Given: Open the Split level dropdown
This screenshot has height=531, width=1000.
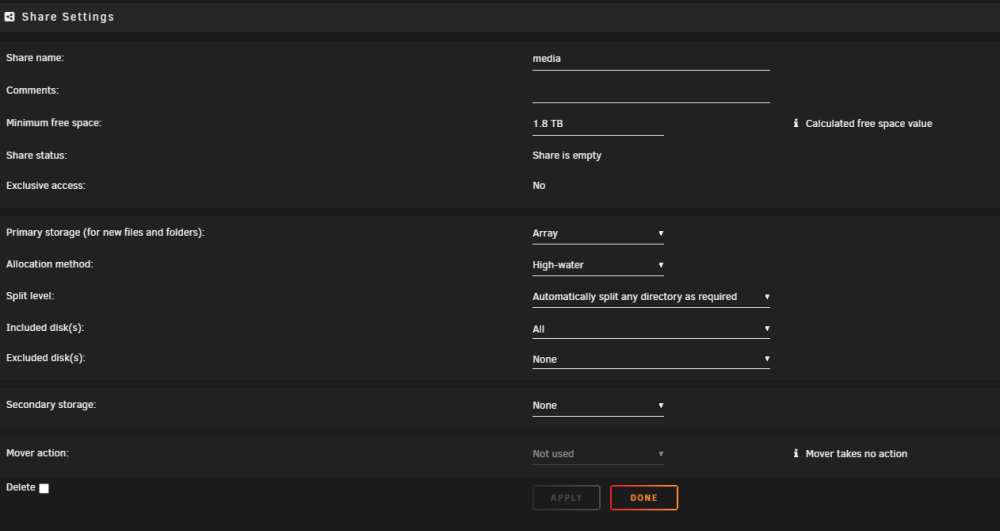Looking at the screenshot, I should pos(651,297).
